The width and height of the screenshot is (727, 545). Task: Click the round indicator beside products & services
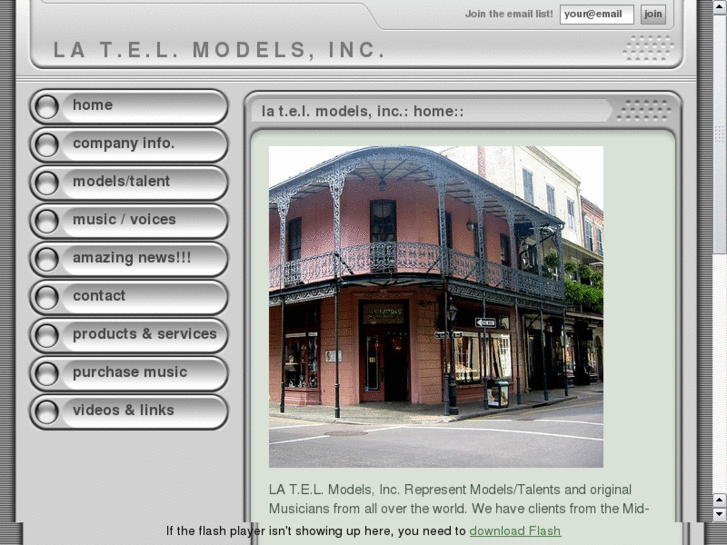(x=47, y=335)
